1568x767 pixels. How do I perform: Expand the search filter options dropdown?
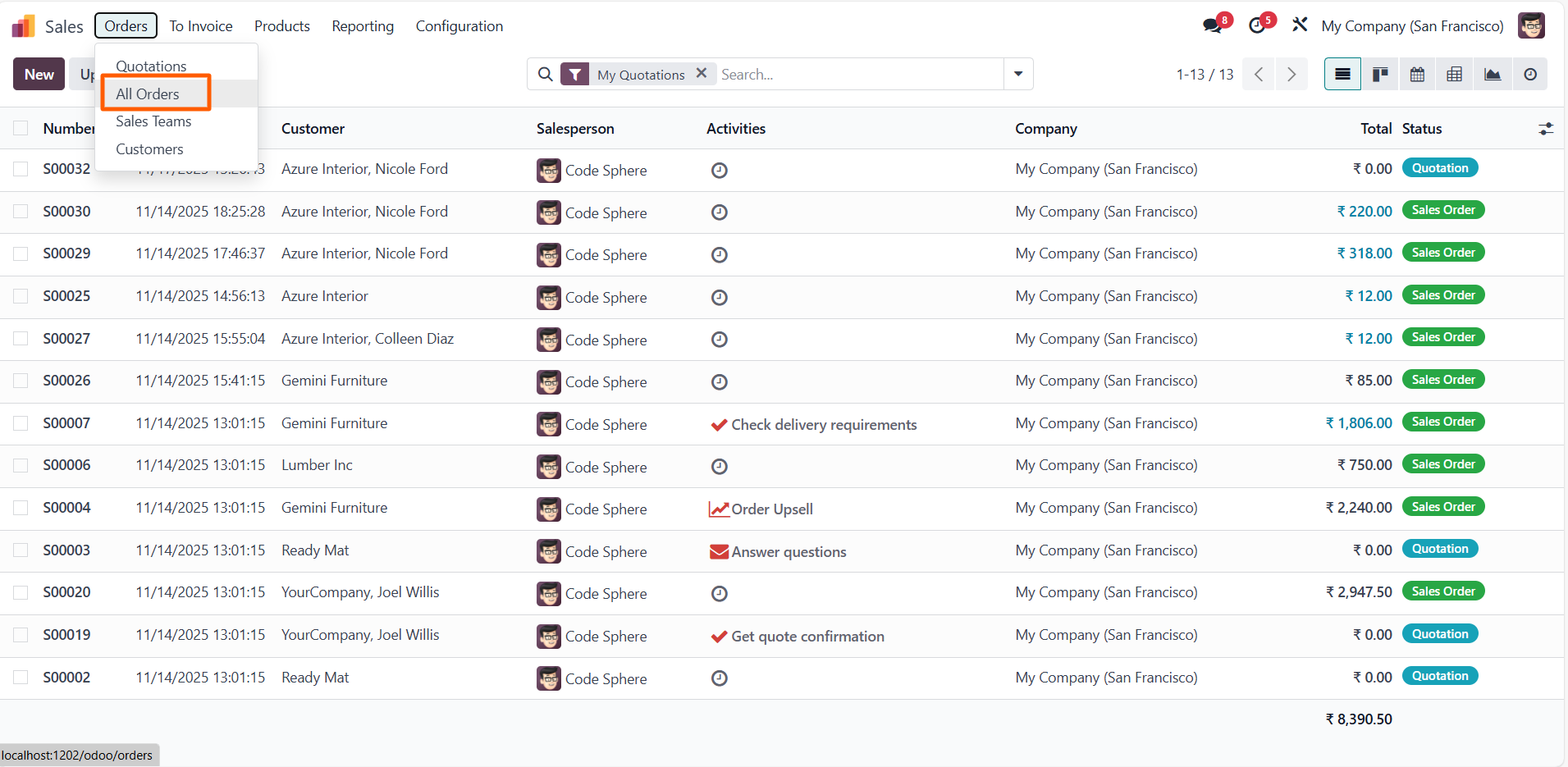(1018, 74)
